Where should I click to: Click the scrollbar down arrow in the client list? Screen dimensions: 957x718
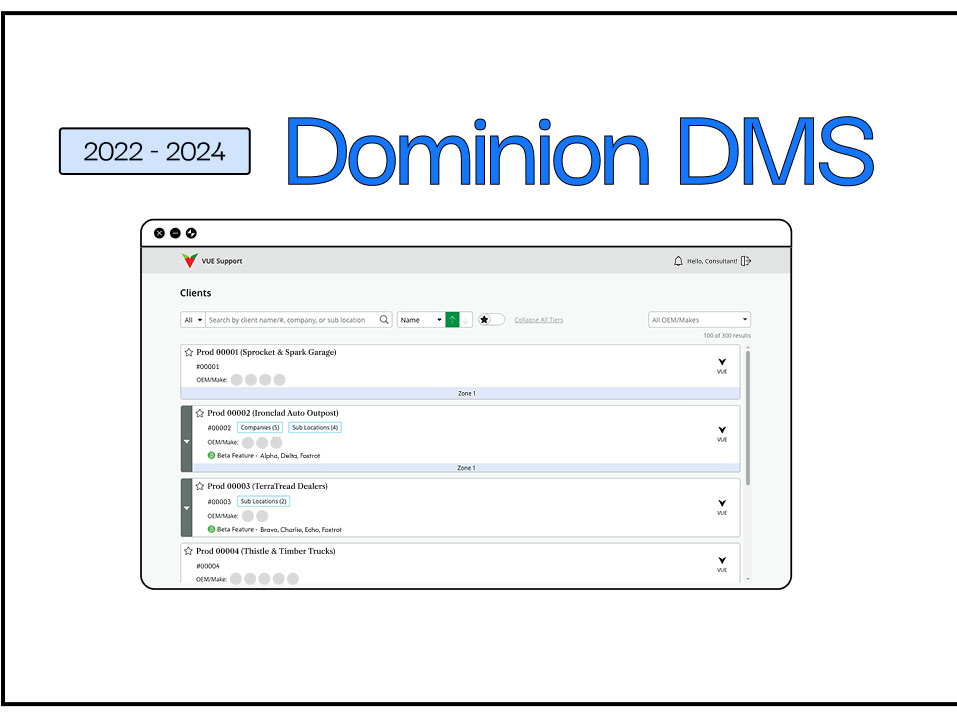748,579
